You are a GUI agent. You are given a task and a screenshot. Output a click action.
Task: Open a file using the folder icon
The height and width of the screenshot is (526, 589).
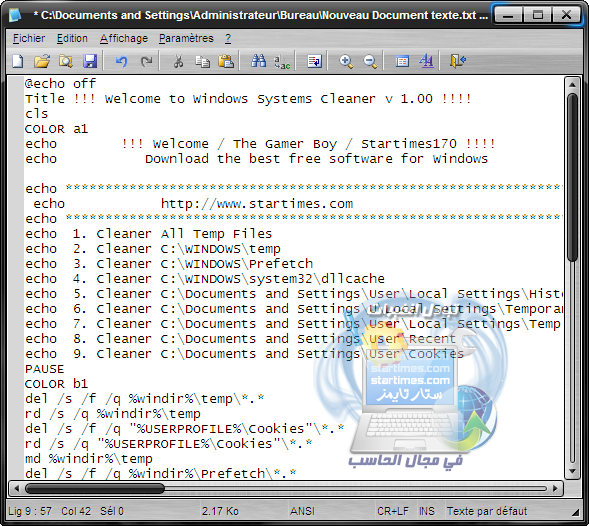pyautogui.click(x=42, y=61)
